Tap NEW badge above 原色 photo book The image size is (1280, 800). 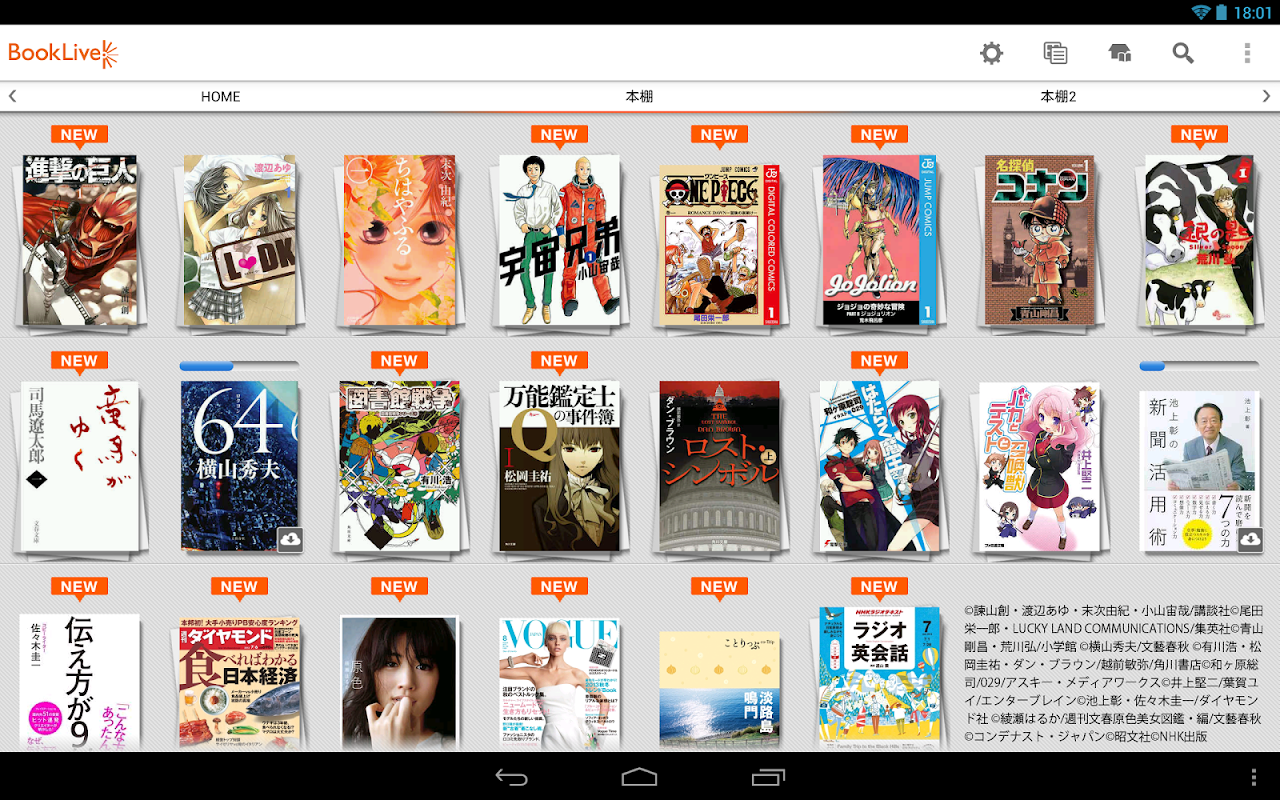click(399, 588)
